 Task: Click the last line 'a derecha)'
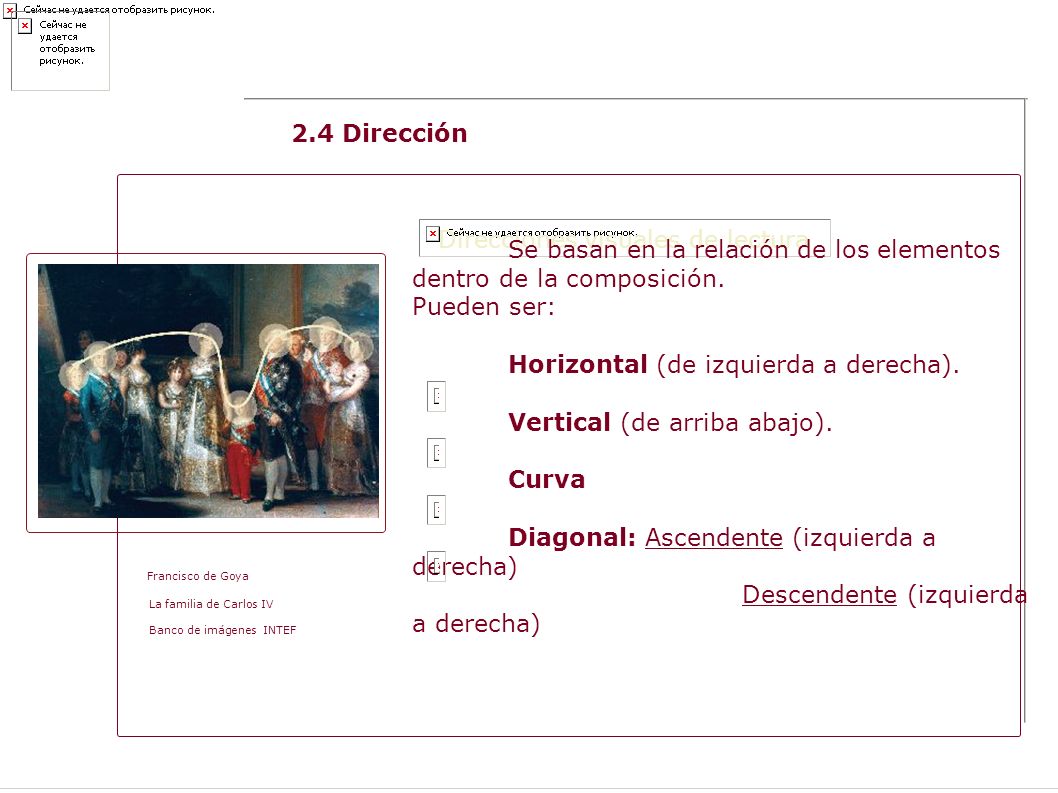point(476,624)
